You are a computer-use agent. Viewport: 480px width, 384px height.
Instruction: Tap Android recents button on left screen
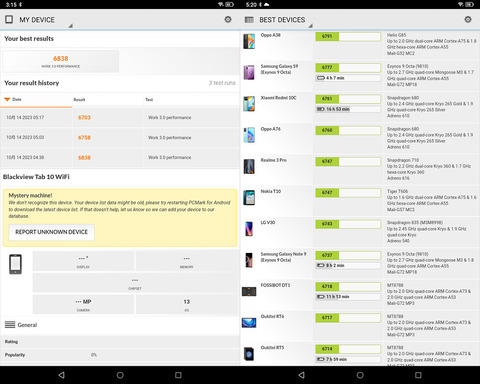click(178, 375)
